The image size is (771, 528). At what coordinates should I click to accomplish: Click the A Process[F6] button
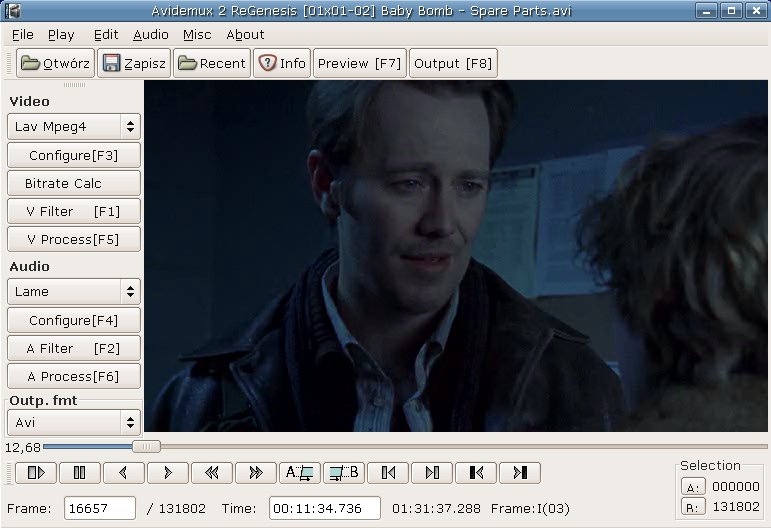[x=74, y=377]
